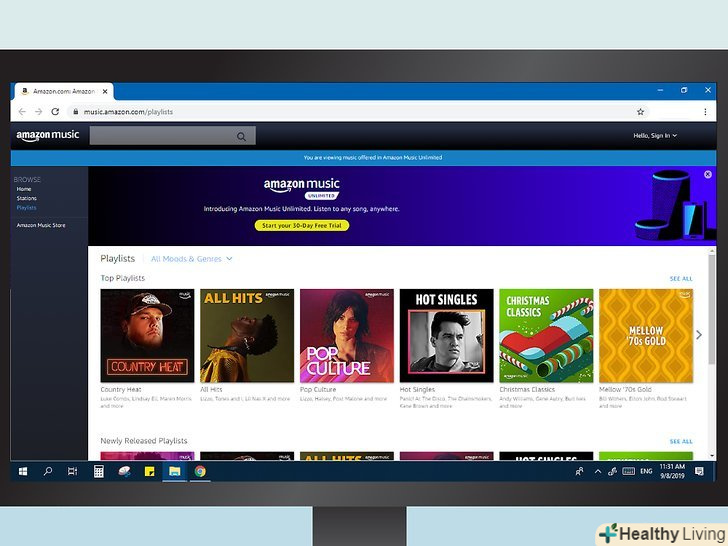Open the Mellow '70s Gold playlist cover
The height and width of the screenshot is (546, 728).
646,336
